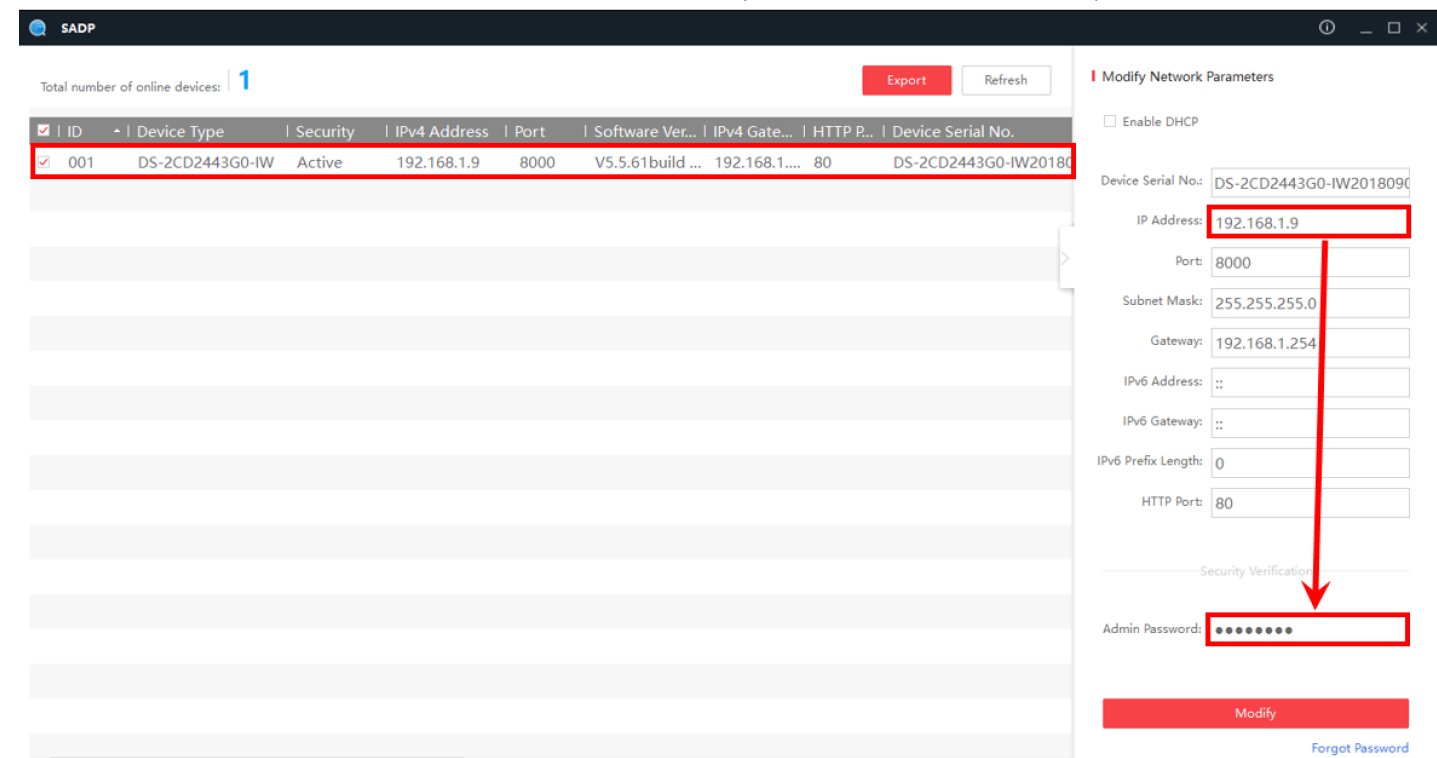1437x758 pixels.
Task: Click the "Total number of online devices" label
Action: [130, 87]
